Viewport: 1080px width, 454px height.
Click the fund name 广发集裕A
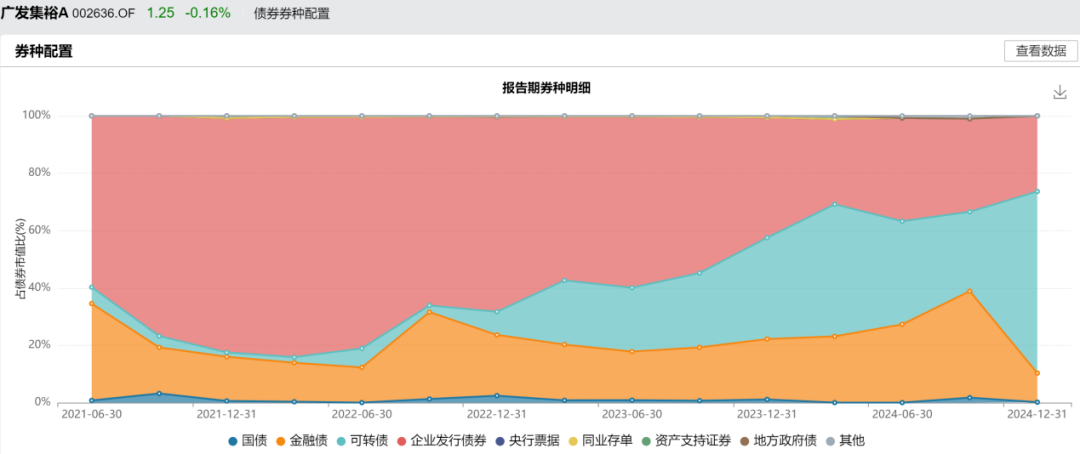coord(34,12)
